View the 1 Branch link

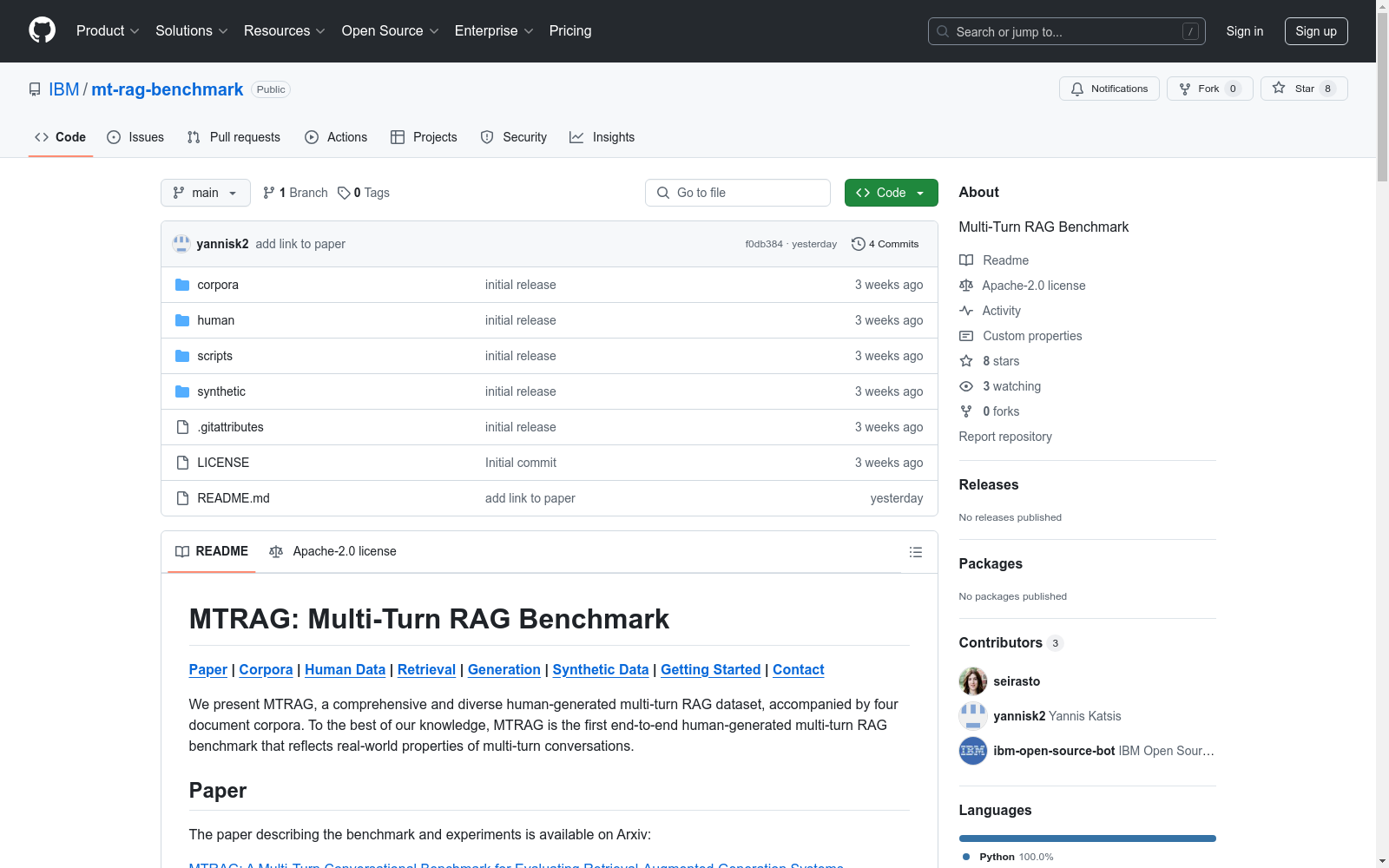(295, 193)
